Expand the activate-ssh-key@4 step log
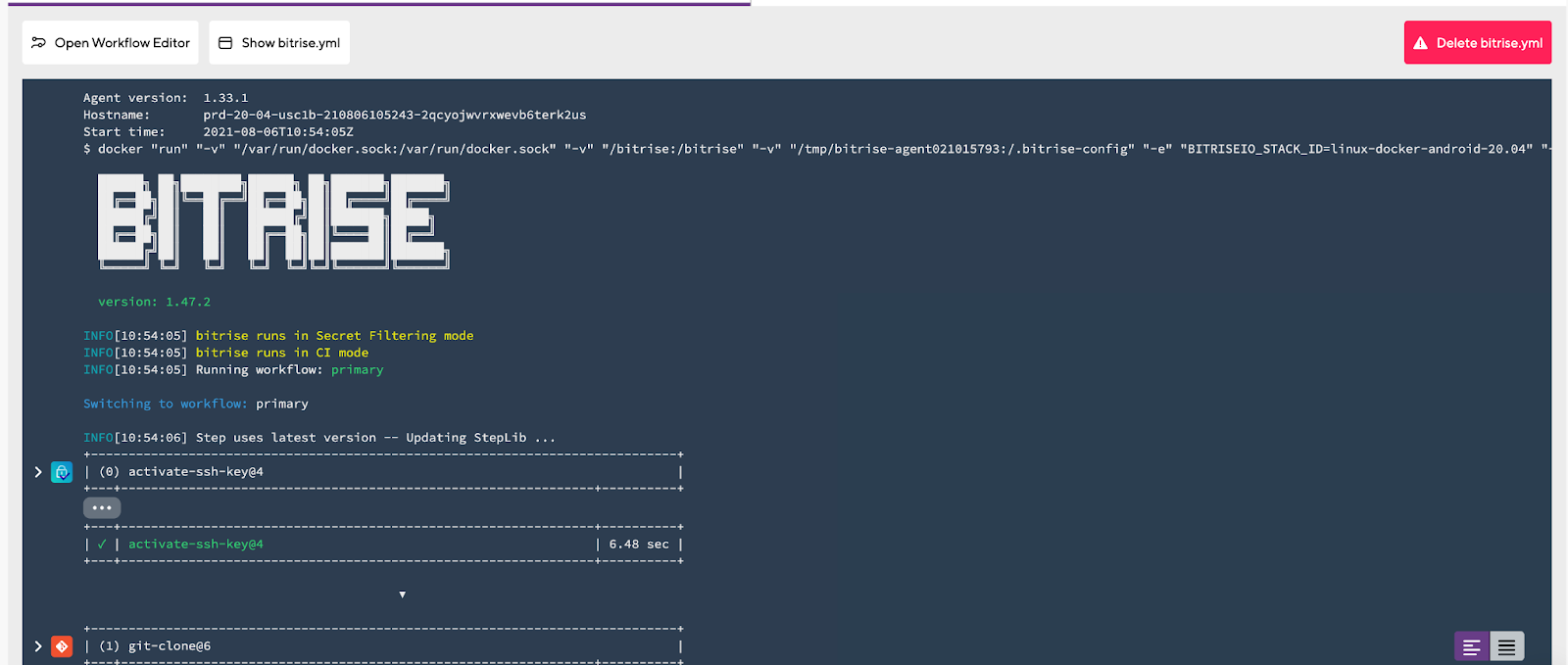This screenshot has height=665, width=1568. point(38,472)
